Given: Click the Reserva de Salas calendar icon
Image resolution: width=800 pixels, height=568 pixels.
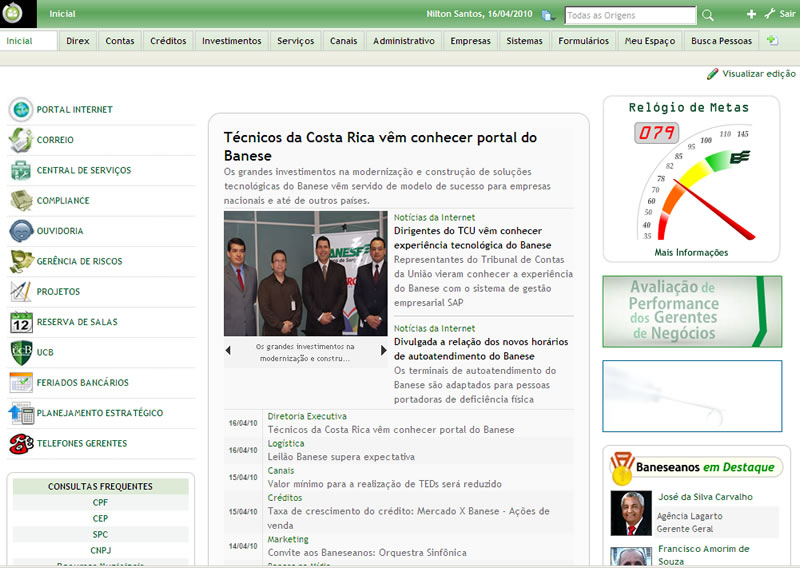Looking at the screenshot, I should point(21,322).
